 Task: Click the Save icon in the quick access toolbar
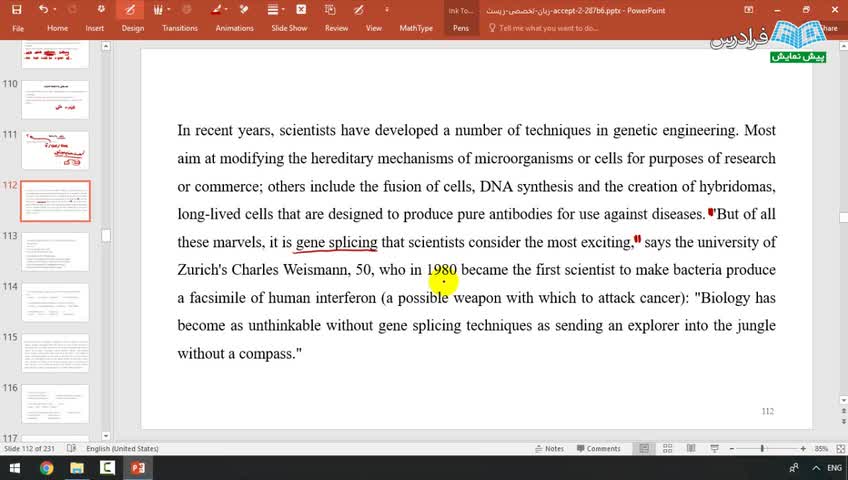[17, 9]
